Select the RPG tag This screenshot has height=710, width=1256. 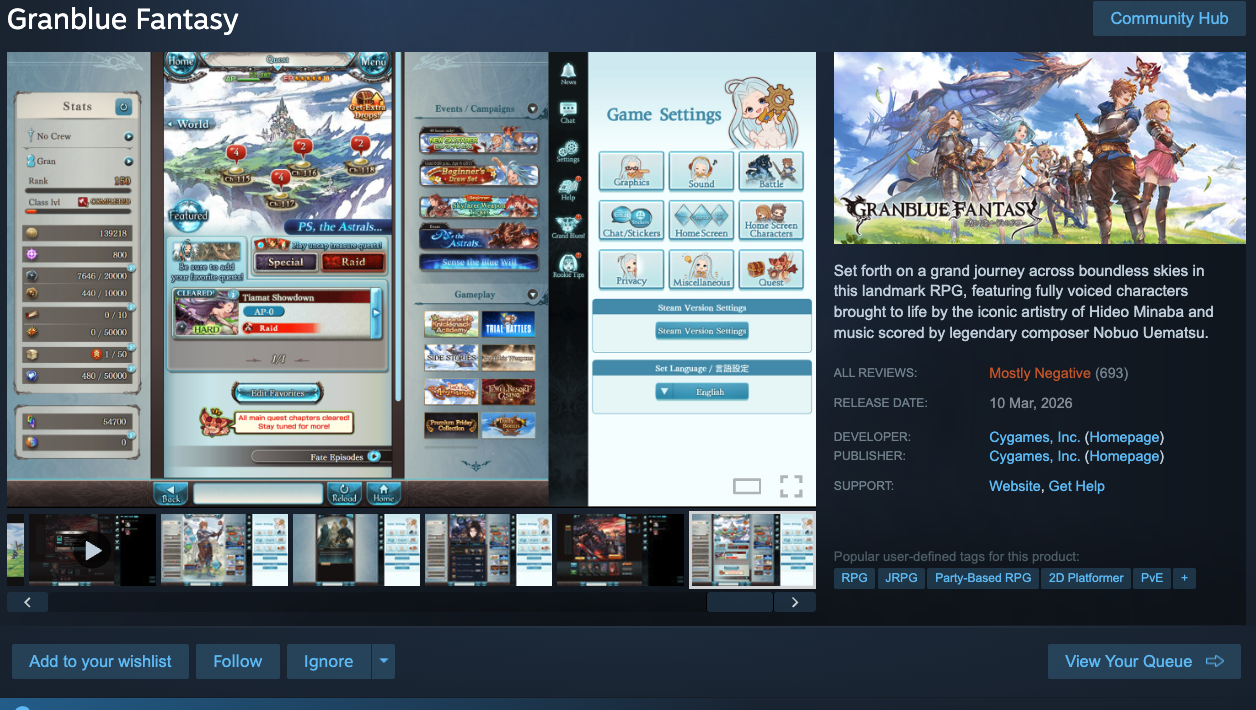[855, 578]
